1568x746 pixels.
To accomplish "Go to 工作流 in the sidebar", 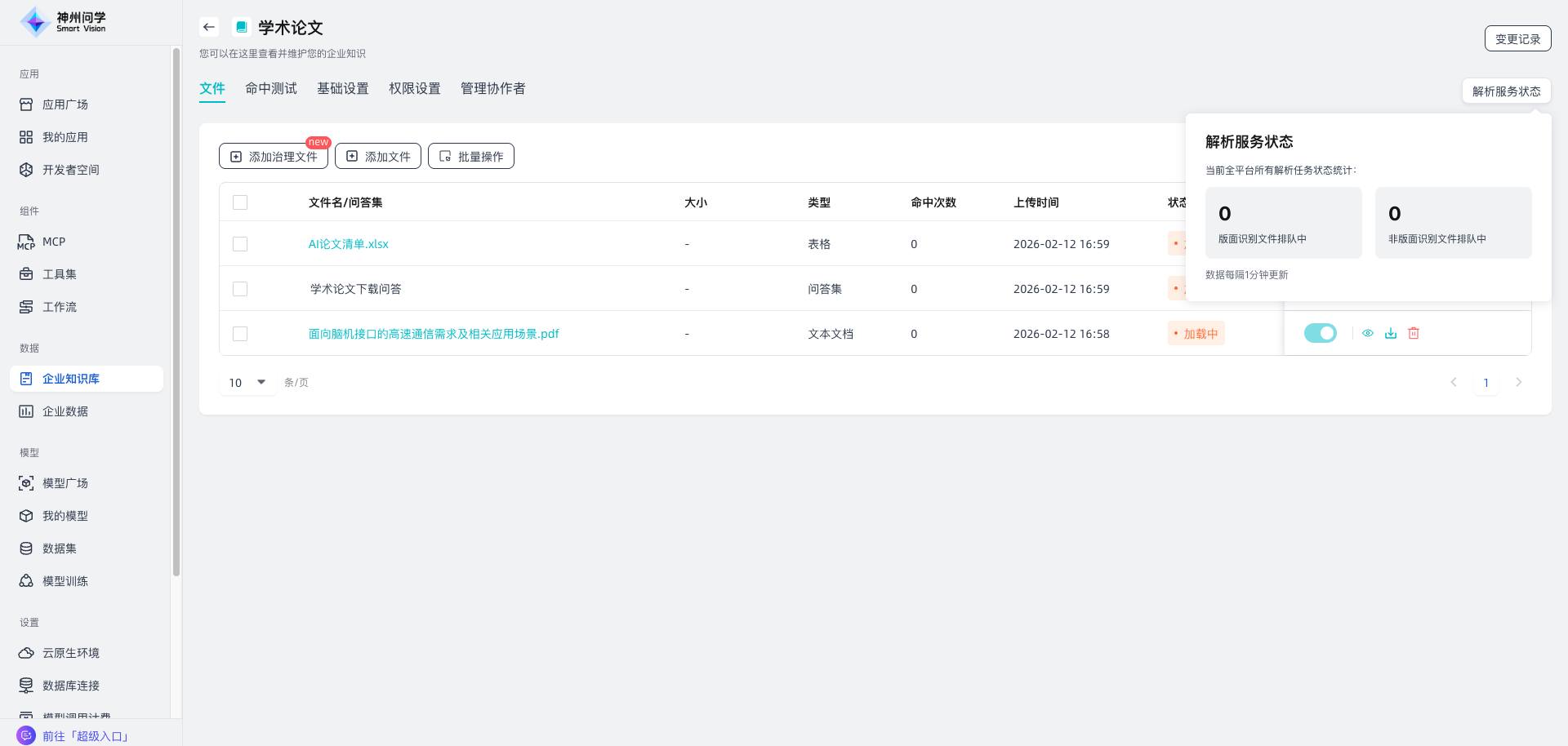I will [59, 307].
